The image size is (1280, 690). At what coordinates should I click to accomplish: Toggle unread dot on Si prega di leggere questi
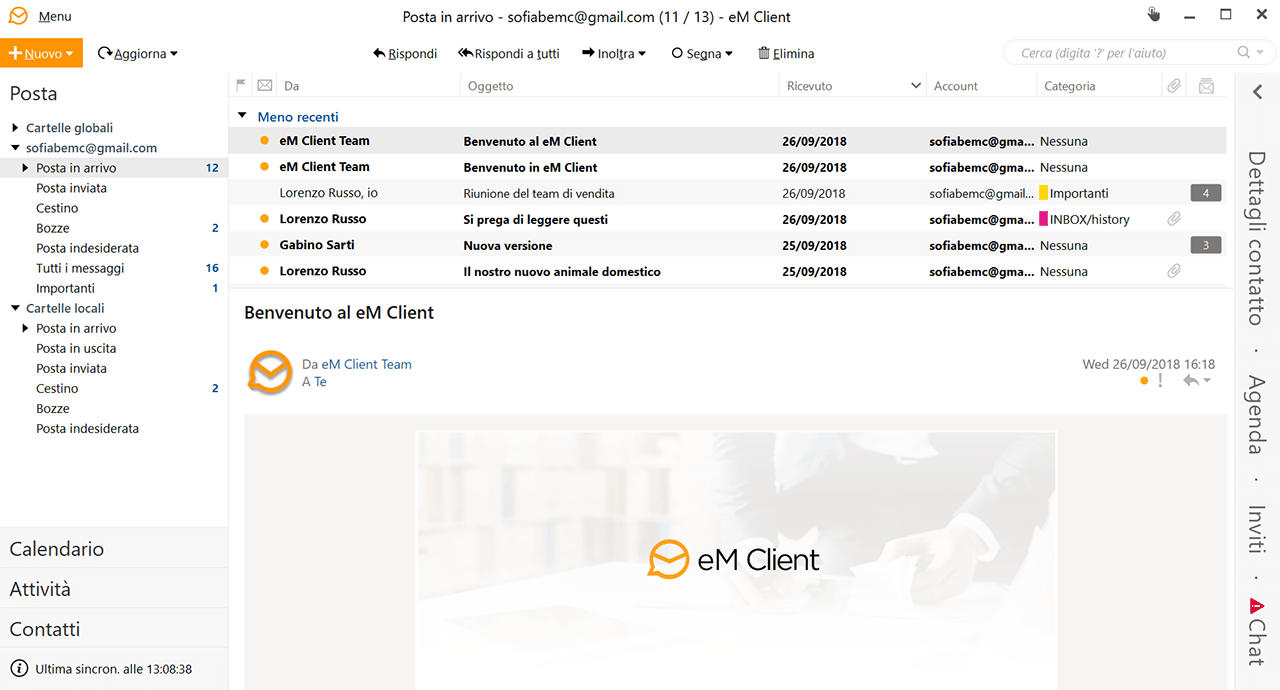click(264, 219)
